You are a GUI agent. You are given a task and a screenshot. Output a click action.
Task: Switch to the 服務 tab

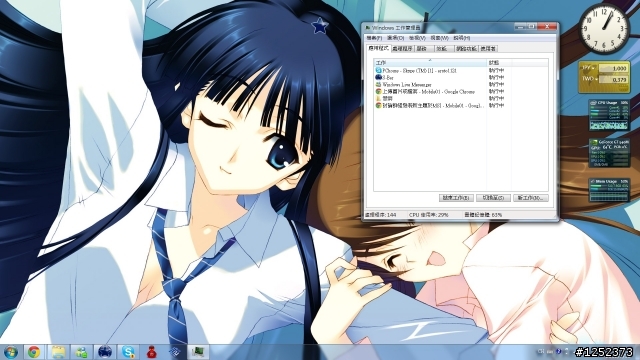point(423,49)
